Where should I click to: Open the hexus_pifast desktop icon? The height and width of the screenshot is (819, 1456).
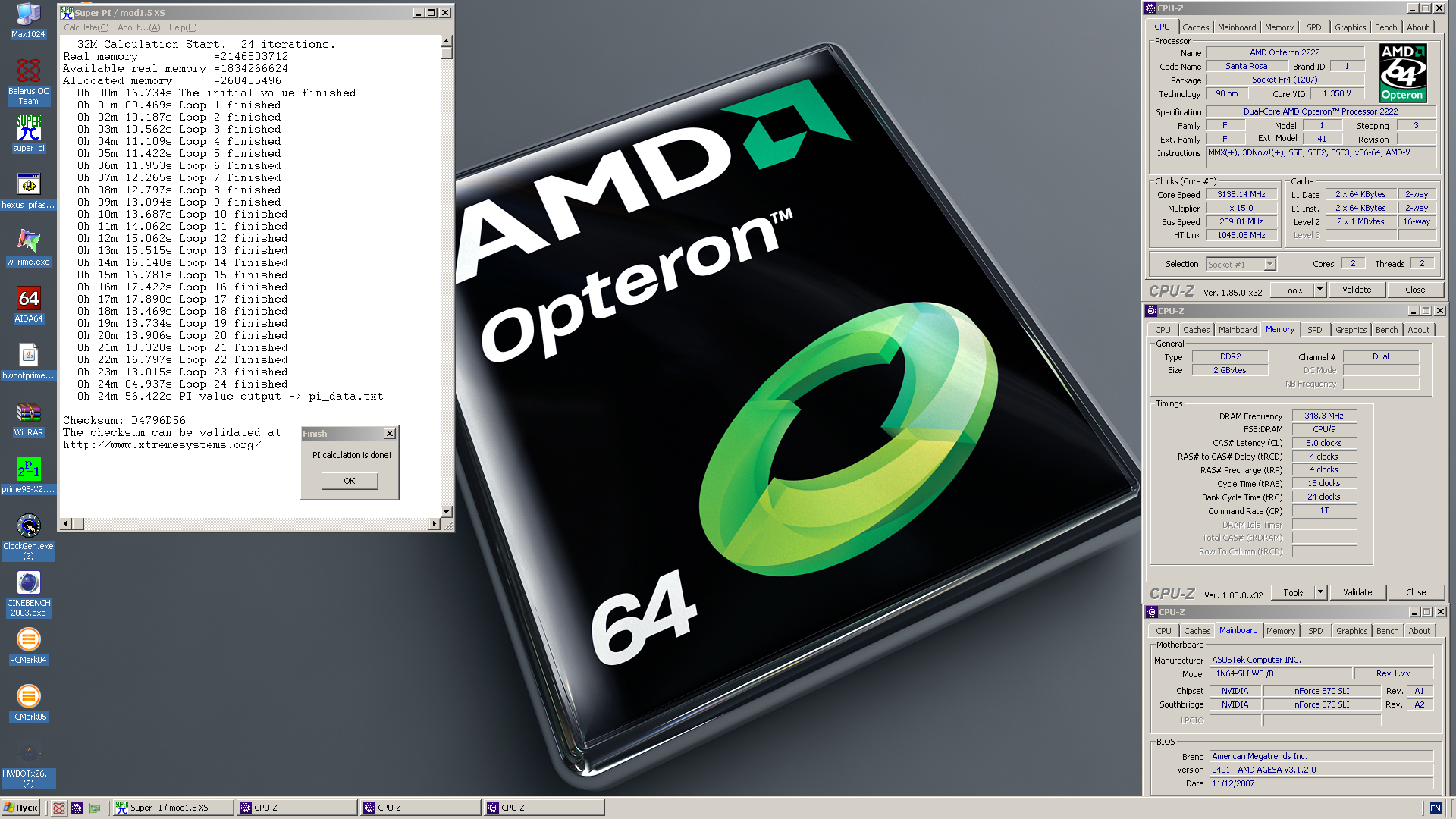pyautogui.click(x=28, y=190)
